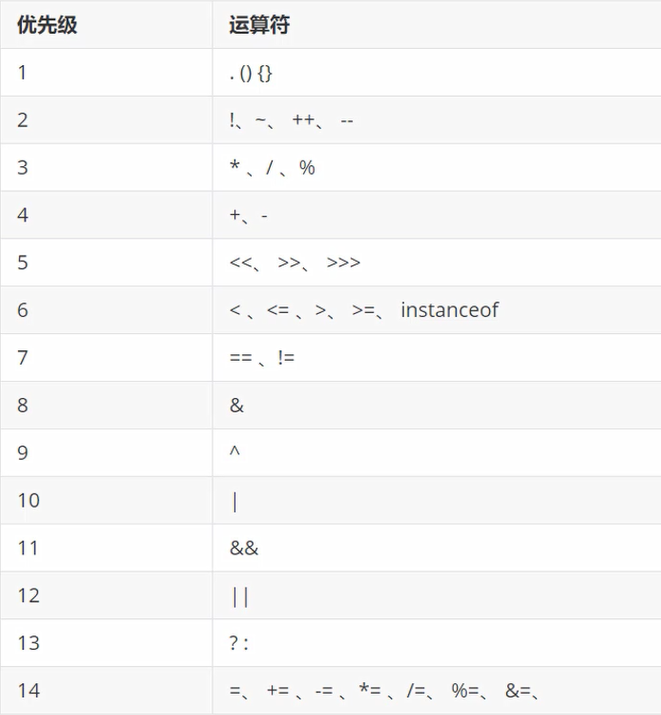Click the %= assignment operator
Viewport: 661px width, 715px height.
coord(465,691)
